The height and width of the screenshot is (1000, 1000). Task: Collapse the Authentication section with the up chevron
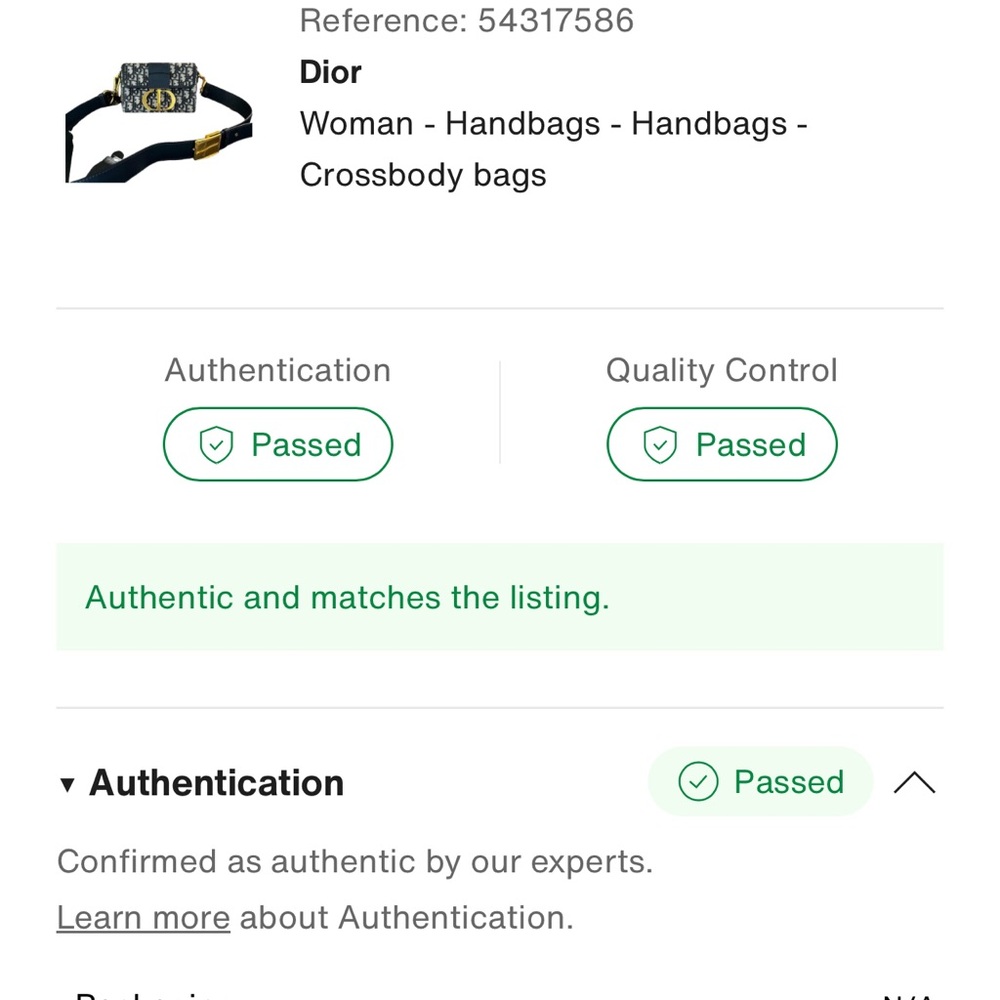(914, 783)
